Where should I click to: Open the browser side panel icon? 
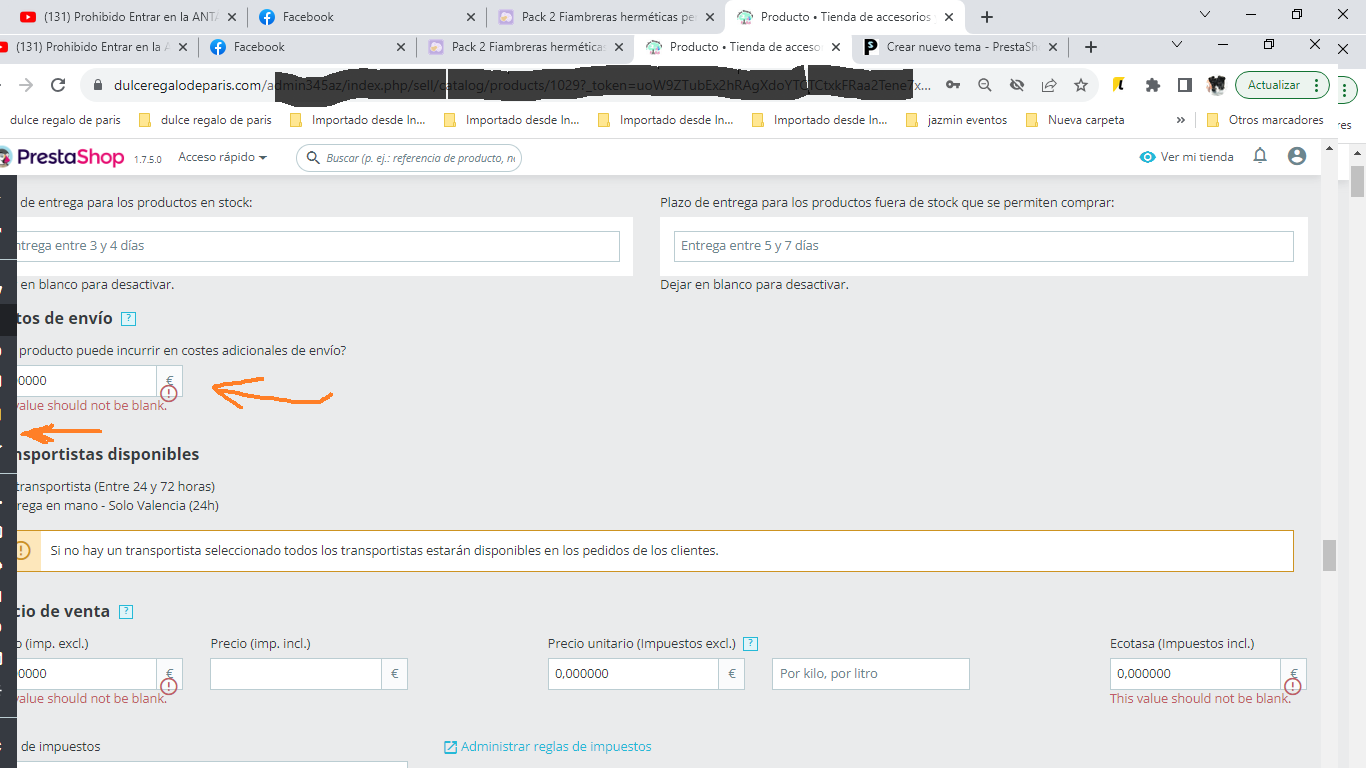(x=1185, y=85)
